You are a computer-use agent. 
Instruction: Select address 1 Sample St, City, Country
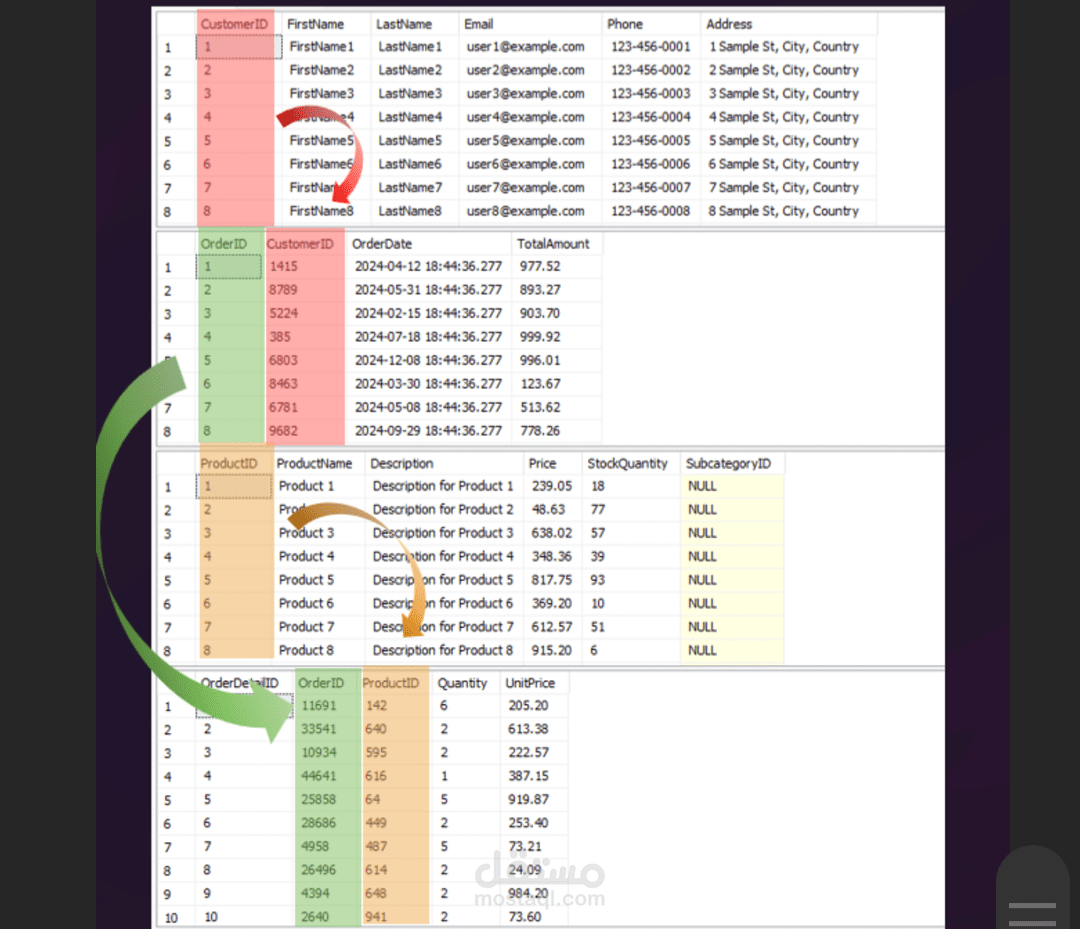click(784, 47)
